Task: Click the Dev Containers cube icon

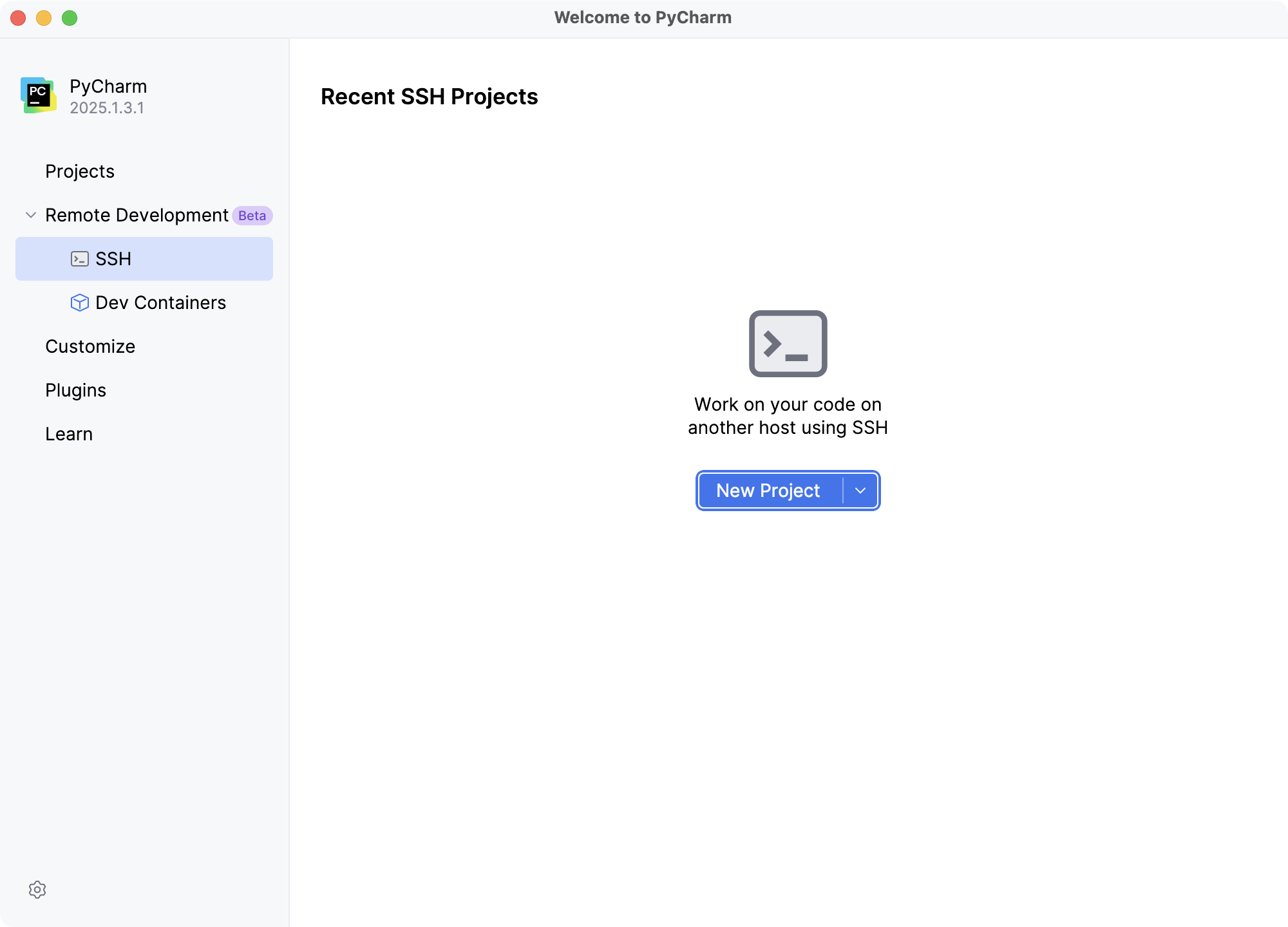Action: tap(79, 303)
